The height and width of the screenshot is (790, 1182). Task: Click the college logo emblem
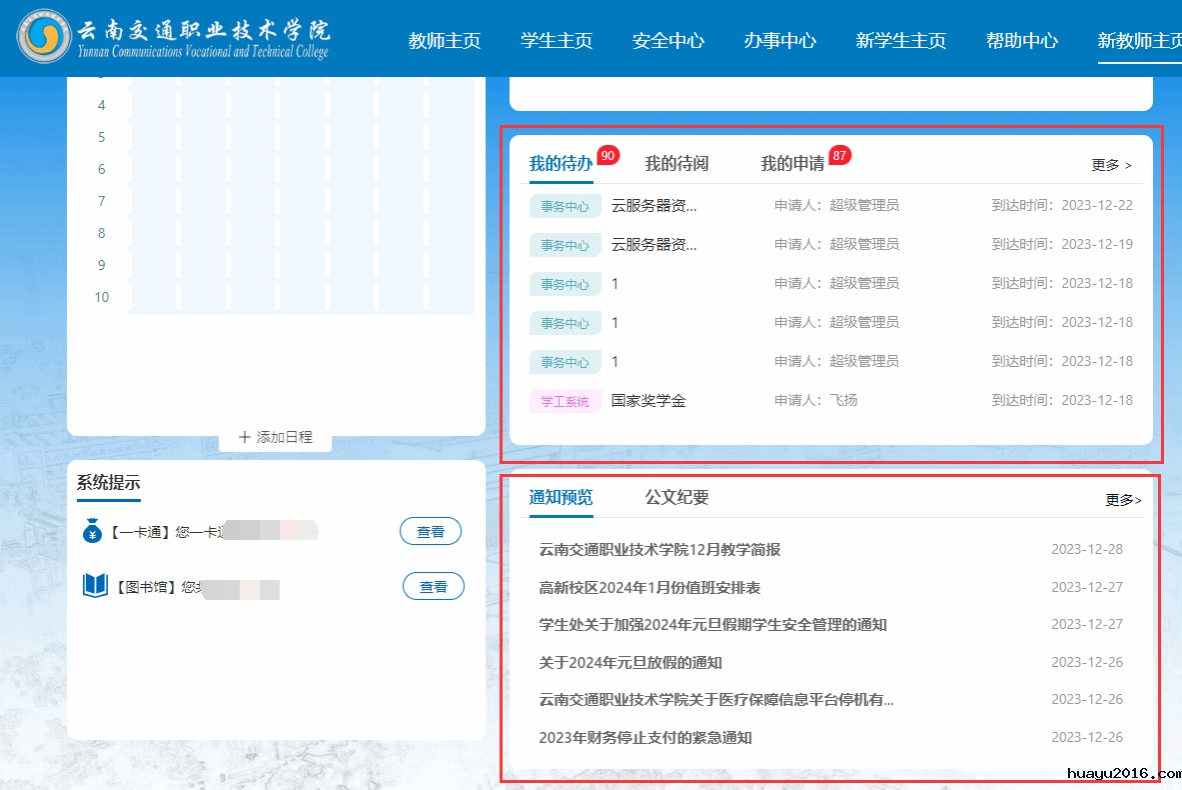tap(44, 37)
